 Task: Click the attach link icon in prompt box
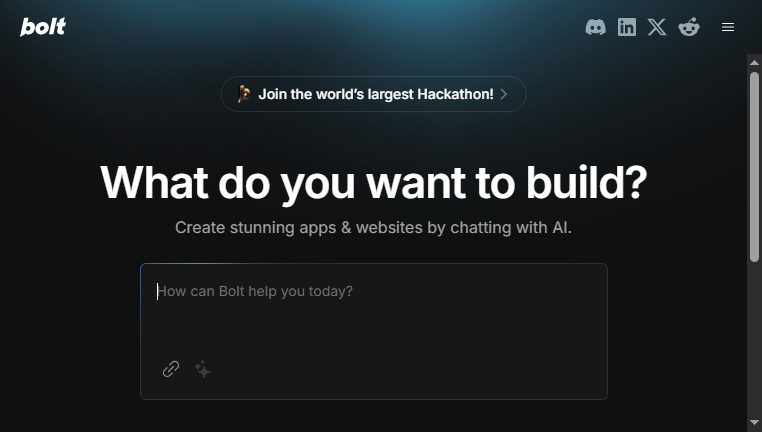pyautogui.click(x=171, y=369)
